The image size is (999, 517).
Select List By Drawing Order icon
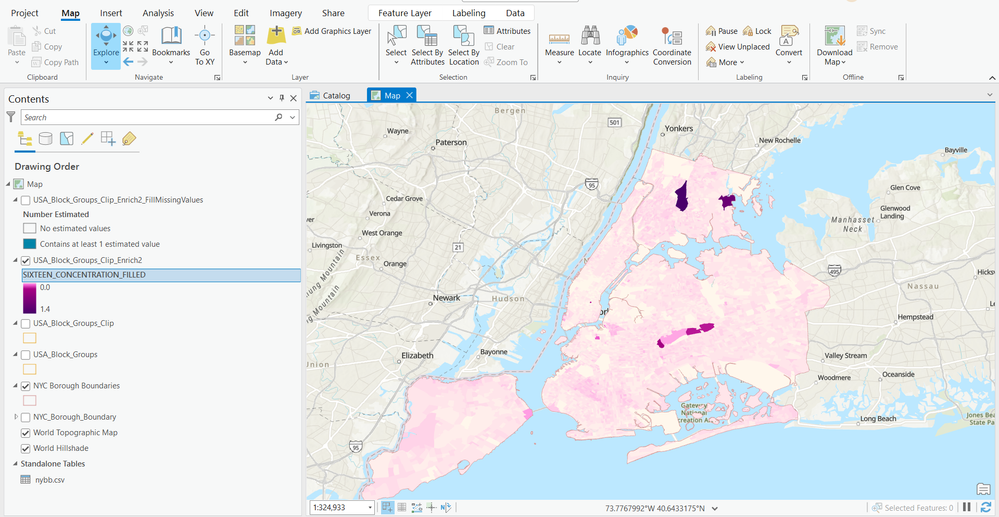pos(25,138)
